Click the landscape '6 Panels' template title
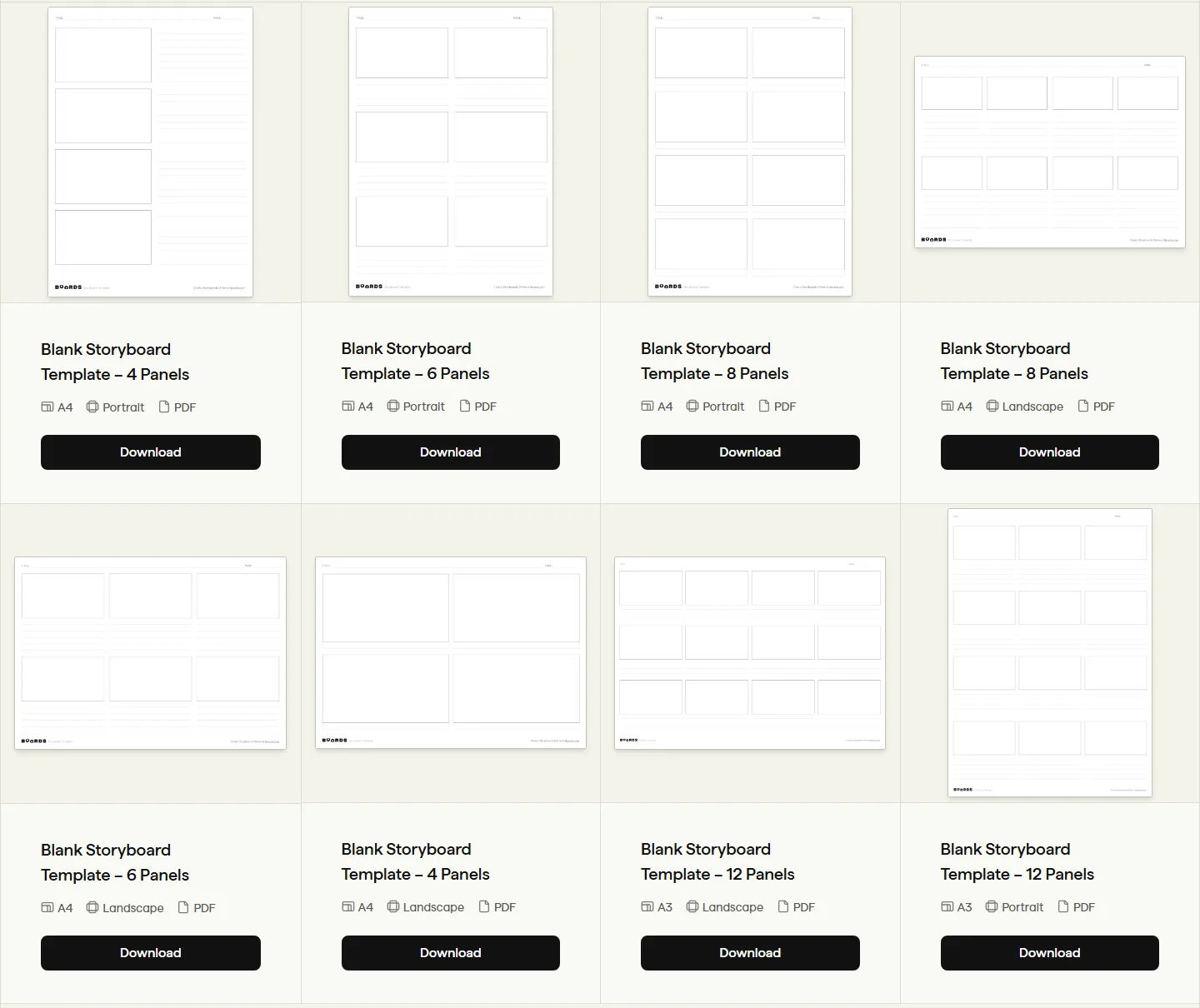1200x1008 pixels. pyautogui.click(x=115, y=862)
